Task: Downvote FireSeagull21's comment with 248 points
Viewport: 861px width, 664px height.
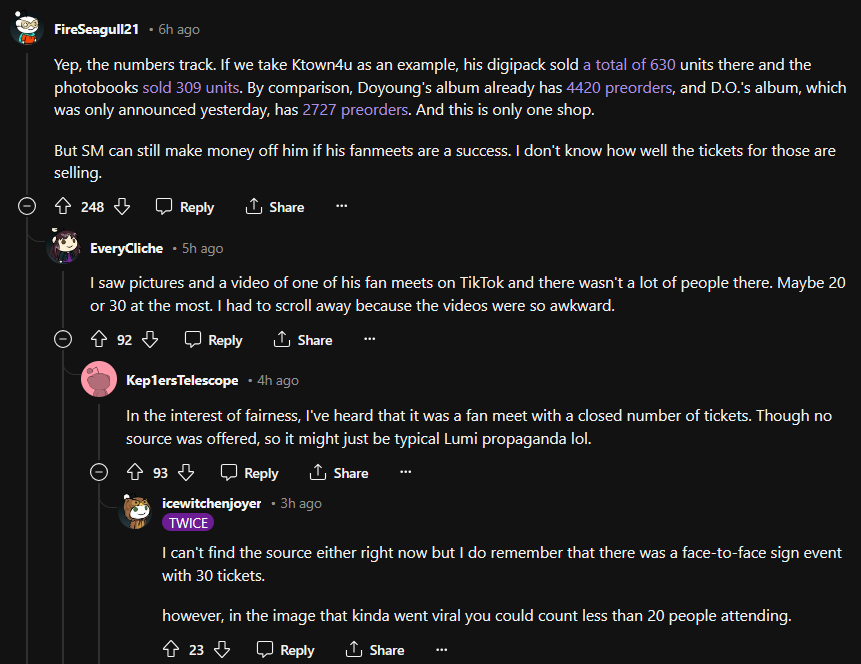Action: point(122,207)
